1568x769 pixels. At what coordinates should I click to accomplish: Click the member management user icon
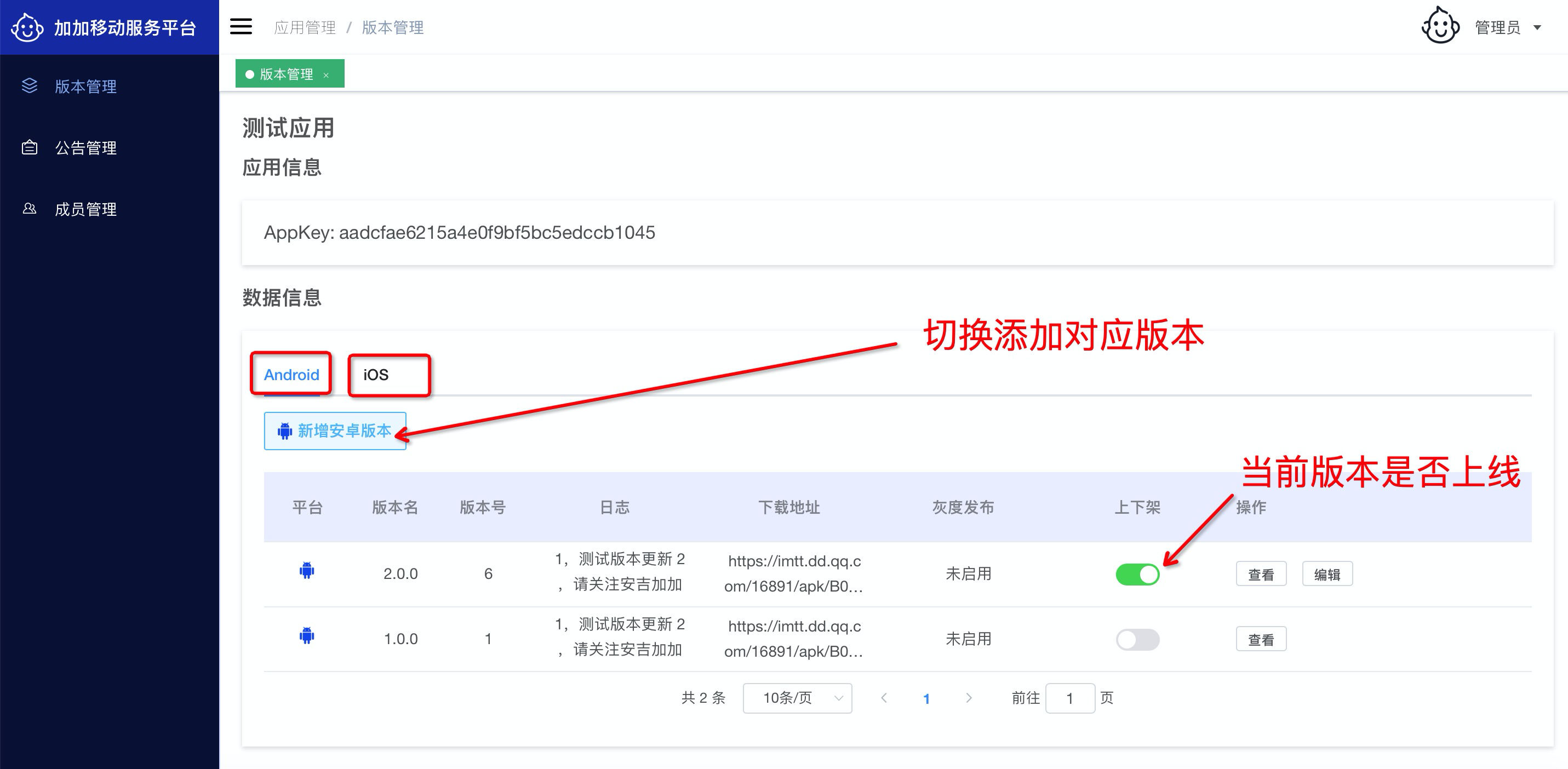click(29, 209)
